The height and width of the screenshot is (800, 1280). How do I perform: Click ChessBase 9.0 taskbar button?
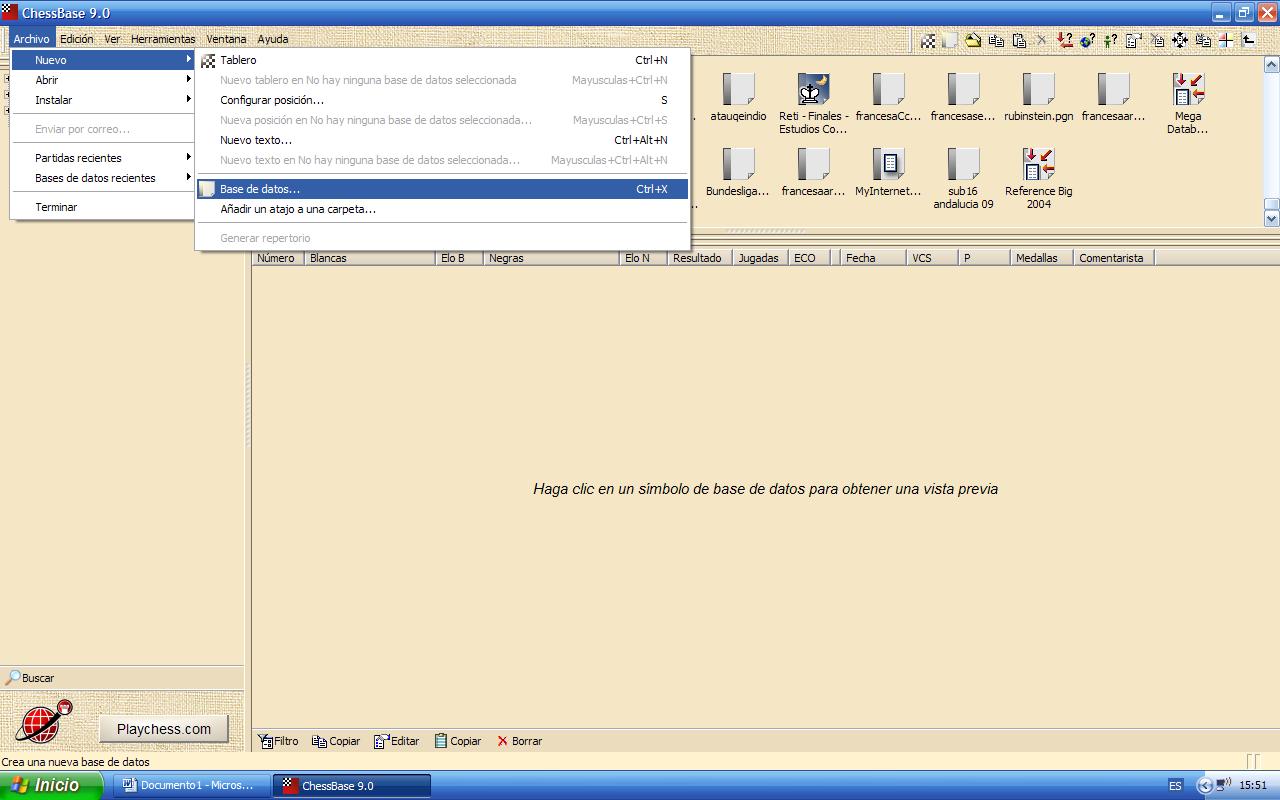click(352, 786)
